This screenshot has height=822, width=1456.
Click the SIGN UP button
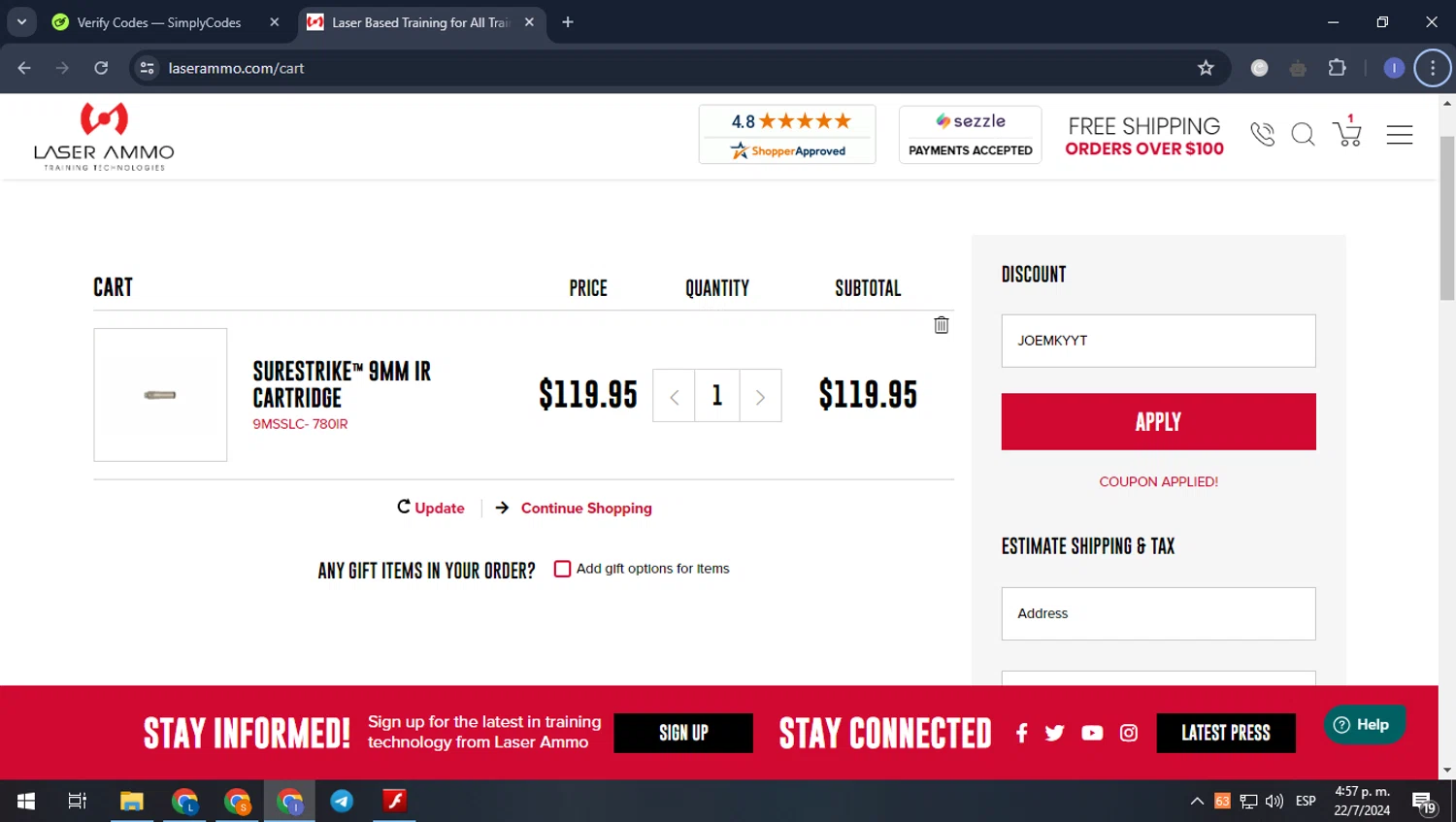click(683, 733)
